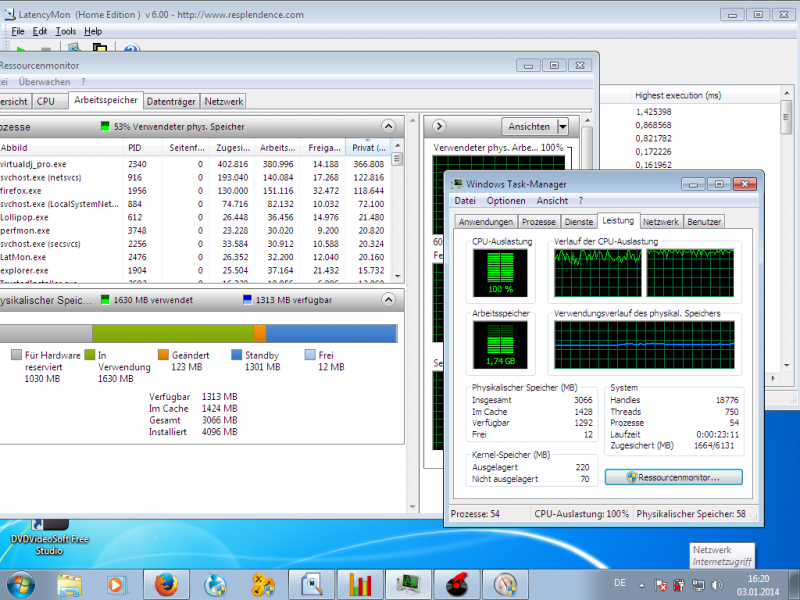Collapse the Prozesse section chevron
This screenshot has height=600, width=800.
pyautogui.click(x=388, y=127)
